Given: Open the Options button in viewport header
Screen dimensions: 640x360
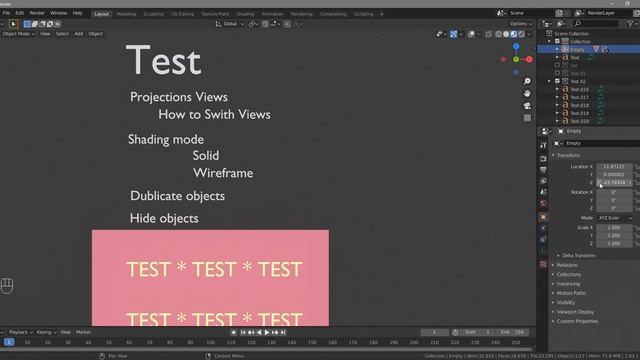Looking at the screenshot, I should point(521,24).
